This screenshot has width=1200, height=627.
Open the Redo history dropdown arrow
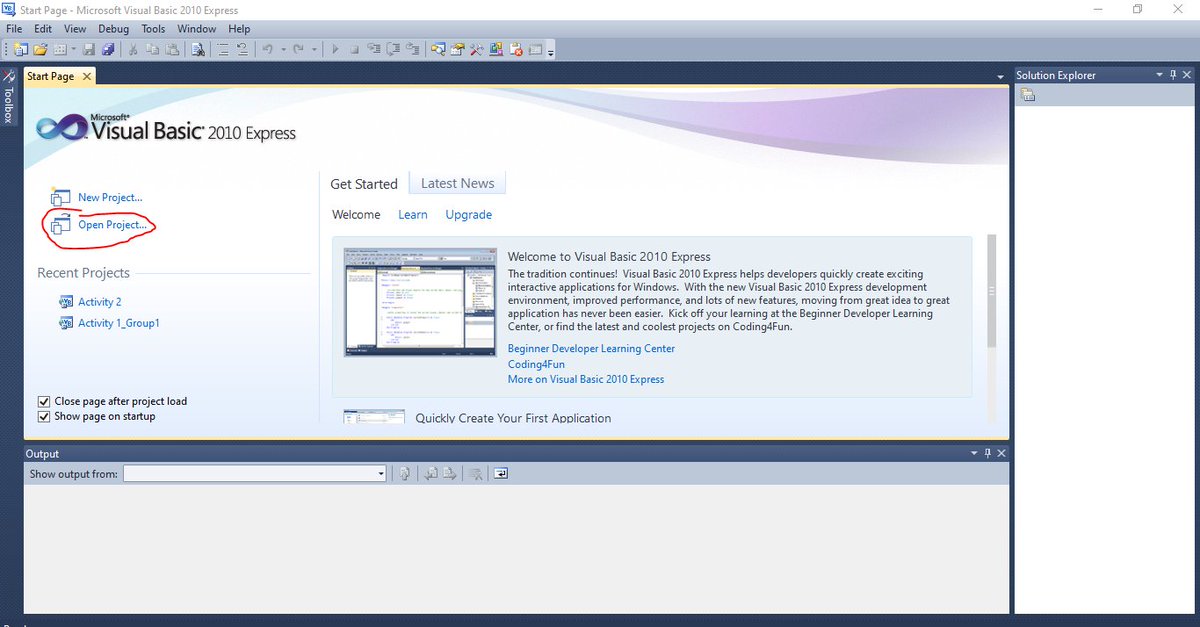pos(314,49)
